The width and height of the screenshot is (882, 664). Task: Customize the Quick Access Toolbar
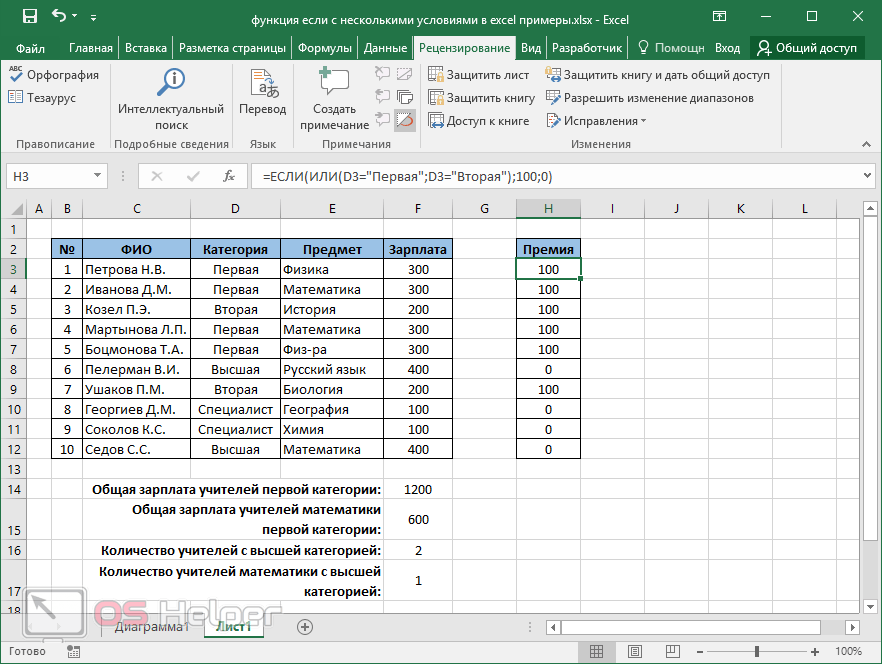coord(93,18)
